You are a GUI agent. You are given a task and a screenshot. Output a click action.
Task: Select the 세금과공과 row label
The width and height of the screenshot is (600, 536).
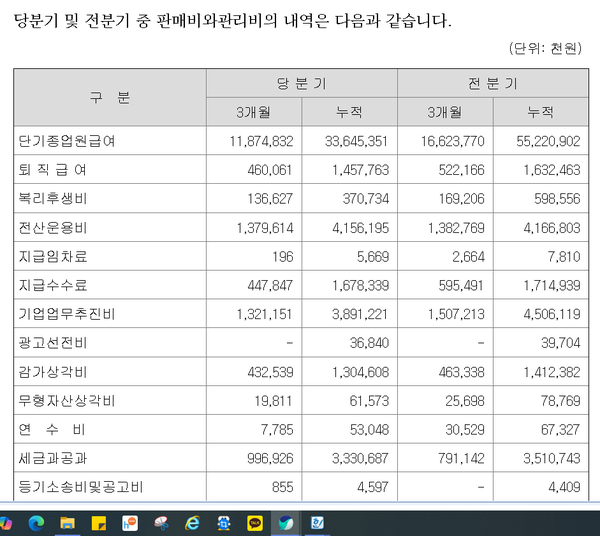pos(53,458)
